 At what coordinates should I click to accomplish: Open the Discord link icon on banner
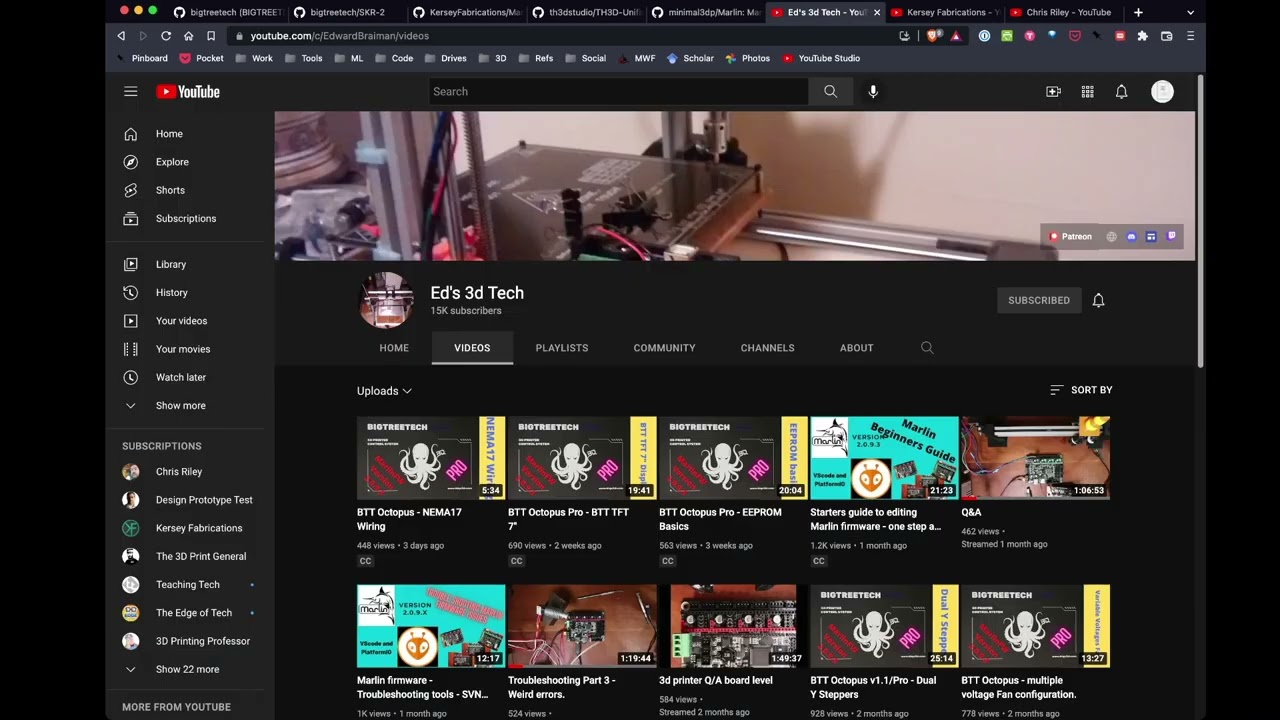pyautogui.click(x=1131, y=237)
